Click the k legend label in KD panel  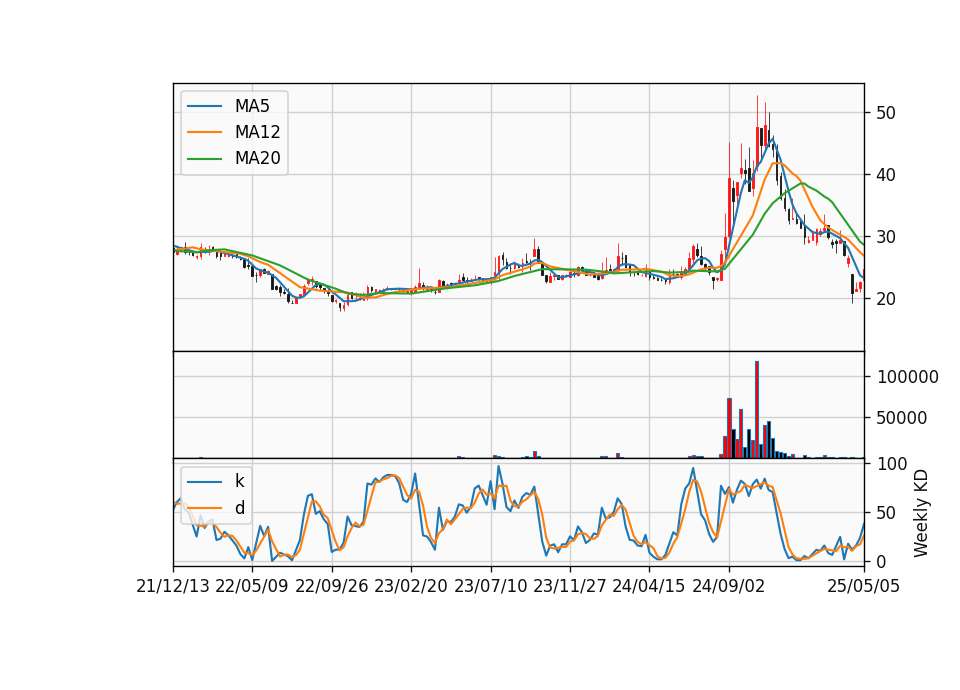tap(239, 481)
